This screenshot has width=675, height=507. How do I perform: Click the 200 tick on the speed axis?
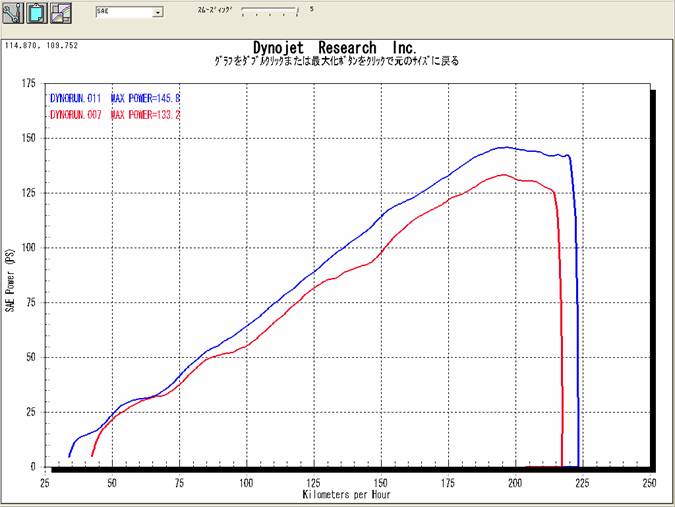coord(515,482)
